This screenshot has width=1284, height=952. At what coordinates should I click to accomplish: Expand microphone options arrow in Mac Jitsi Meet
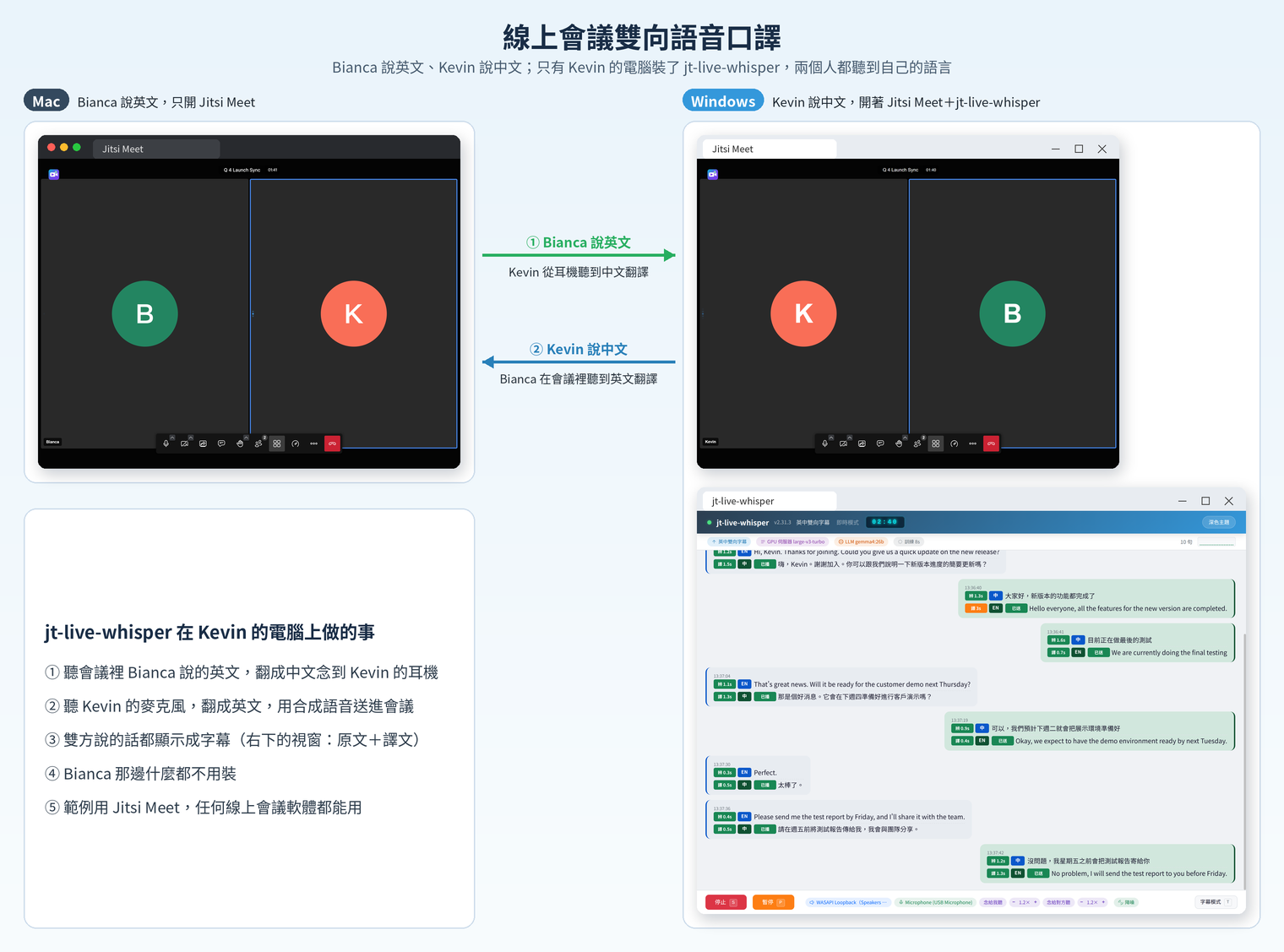click(x=172, y=438)
